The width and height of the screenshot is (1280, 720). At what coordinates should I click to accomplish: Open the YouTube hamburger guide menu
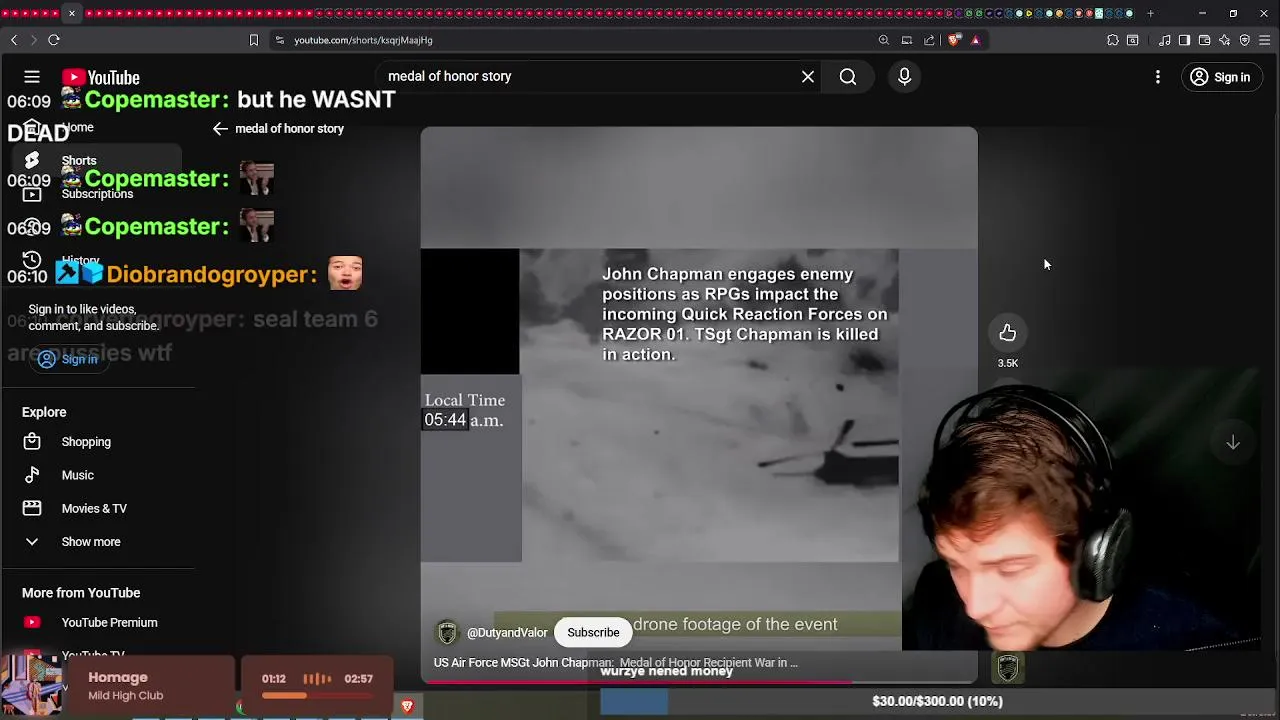pyautogui.click(x=32, y=77)
